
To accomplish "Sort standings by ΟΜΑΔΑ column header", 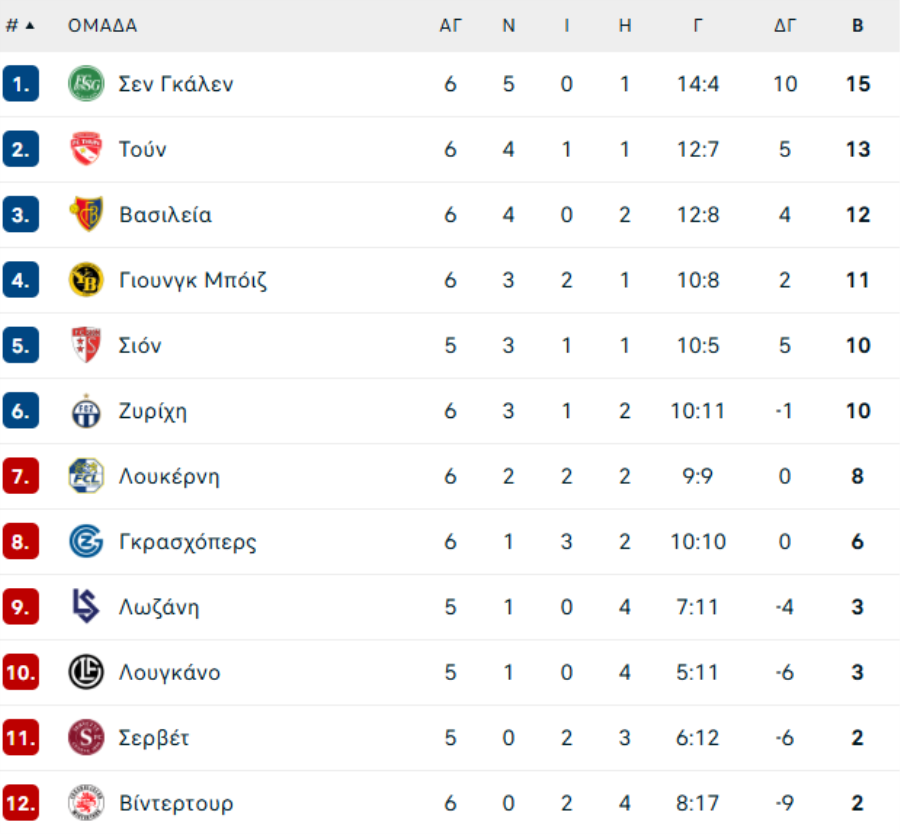I will tap(102, 26).
